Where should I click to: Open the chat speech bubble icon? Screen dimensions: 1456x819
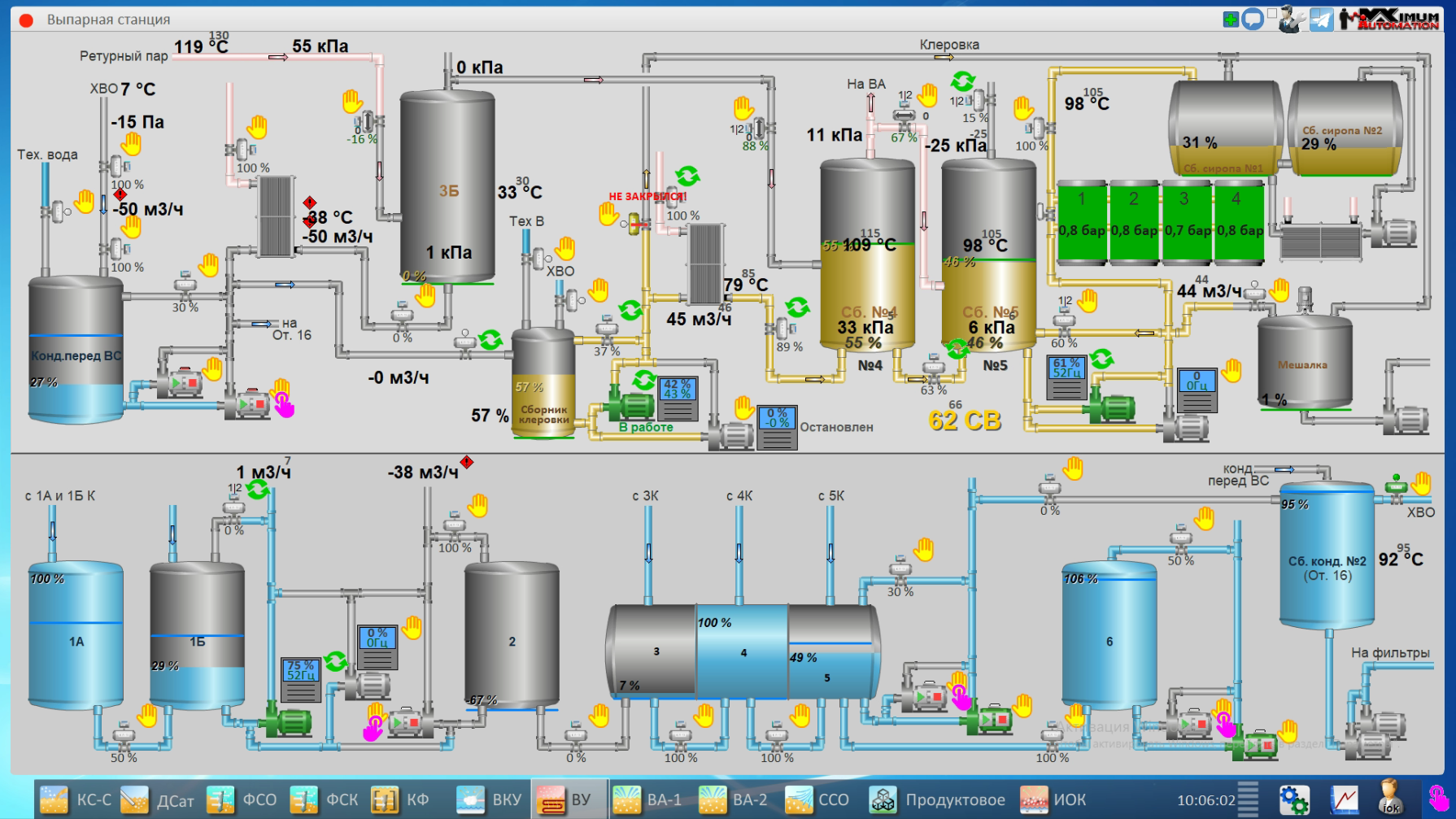click(x=1253, y=19)
